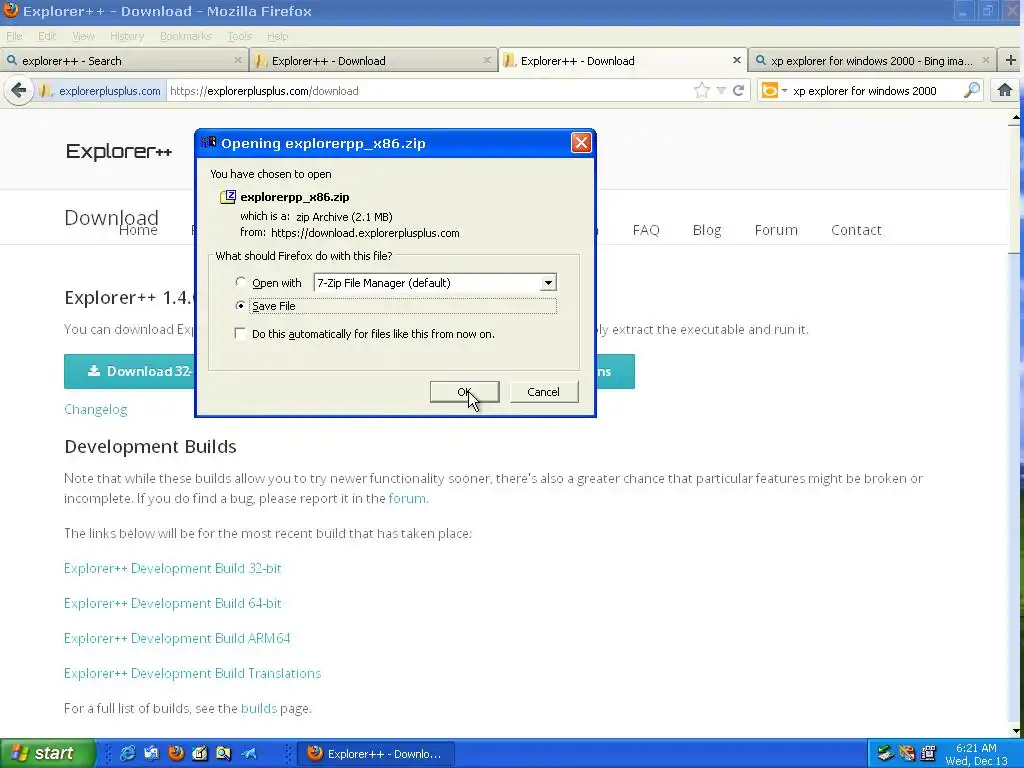Select the Open with radio option
This screenshot has width=1024, height=768.
coord(240,282)
